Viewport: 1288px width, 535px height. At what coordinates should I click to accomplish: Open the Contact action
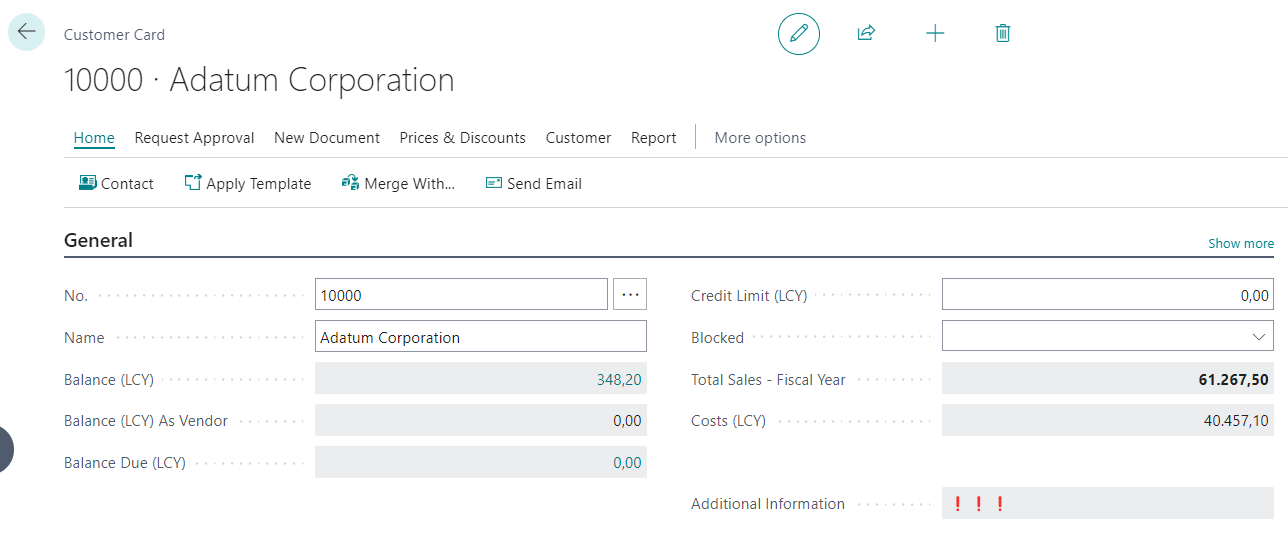click(x=116, y=184)
